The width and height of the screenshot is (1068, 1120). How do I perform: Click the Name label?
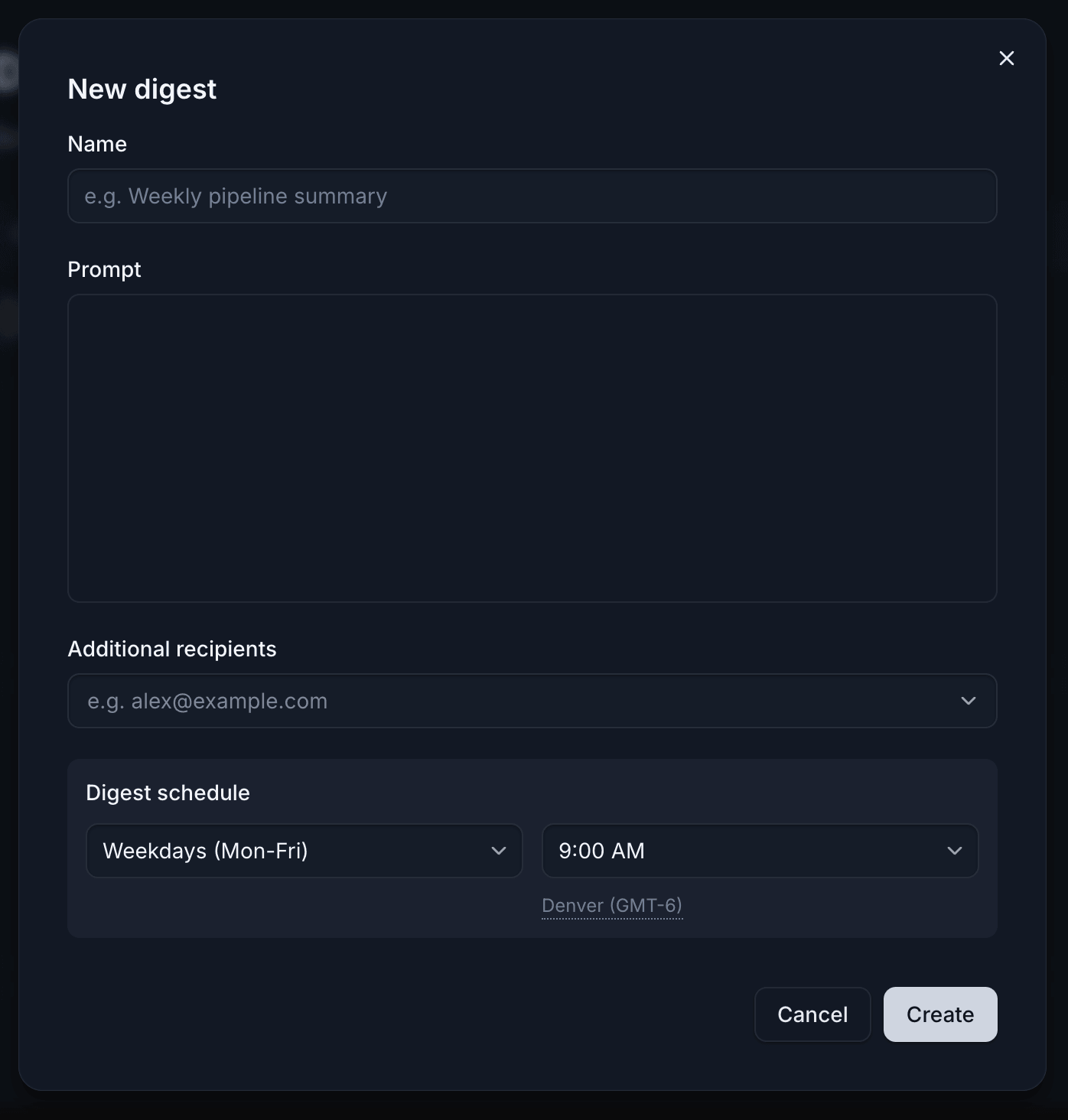[97, 144]
